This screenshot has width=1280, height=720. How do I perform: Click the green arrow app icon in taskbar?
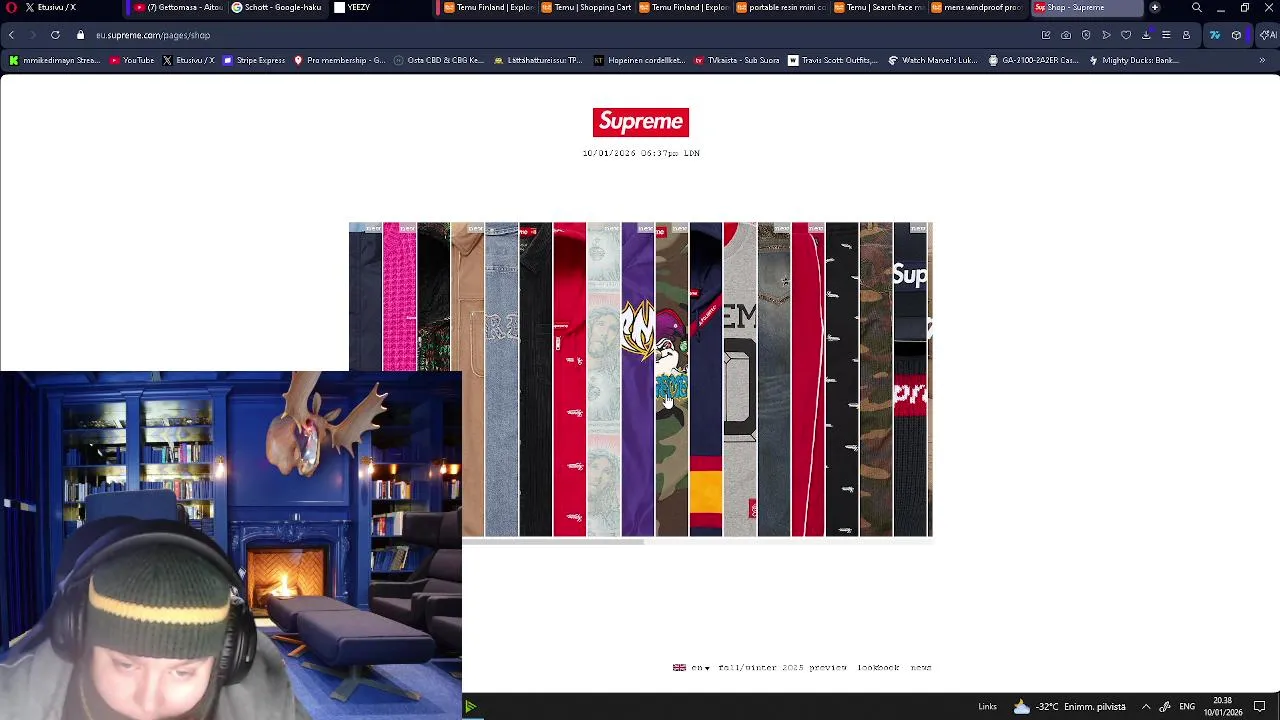pos(470,707)
